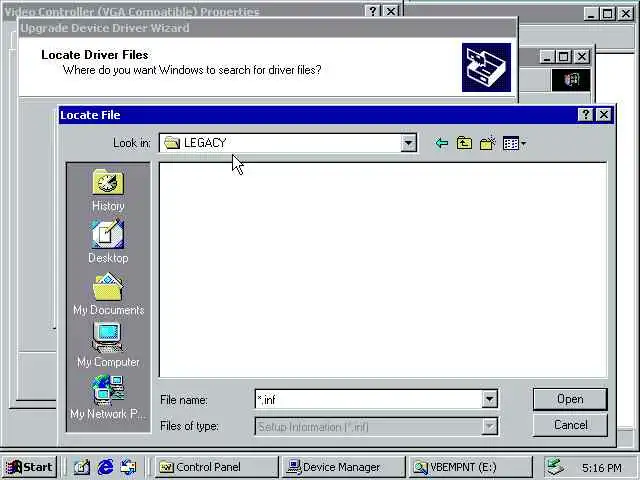Viewport: 640px width, 480px height.
Task: Go to Desktop in places bar
Action: click(x=108, y=242)
